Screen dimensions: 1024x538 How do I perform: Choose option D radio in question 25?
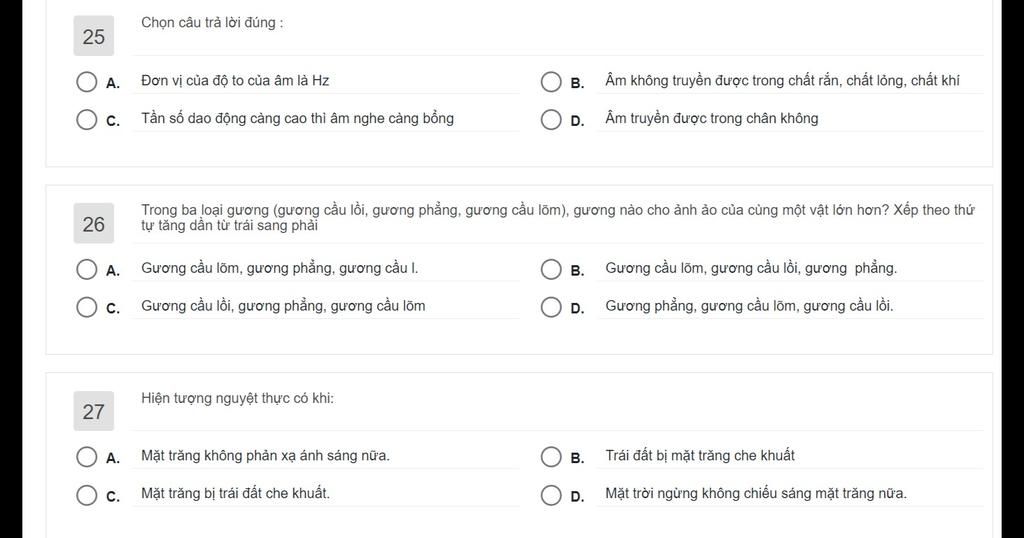(551, 119)
